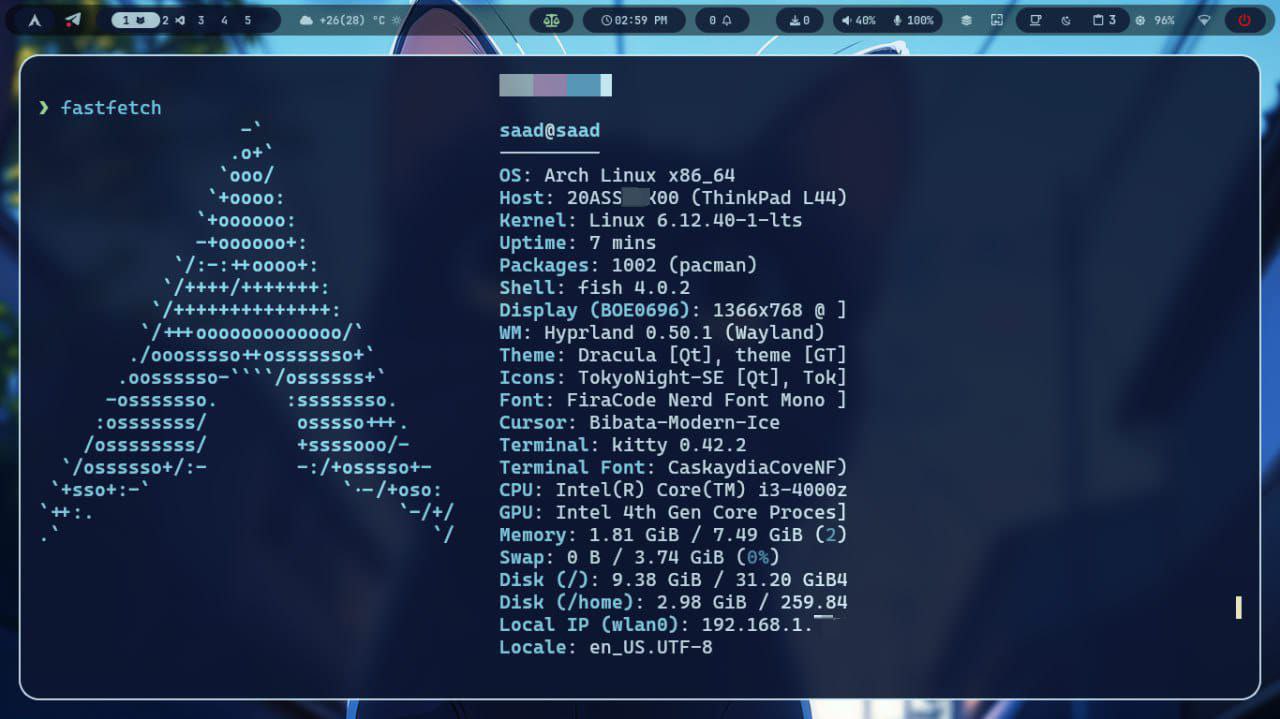
Task: Open the 02:59 PM clock module
Action: click(x=634, y=20)
